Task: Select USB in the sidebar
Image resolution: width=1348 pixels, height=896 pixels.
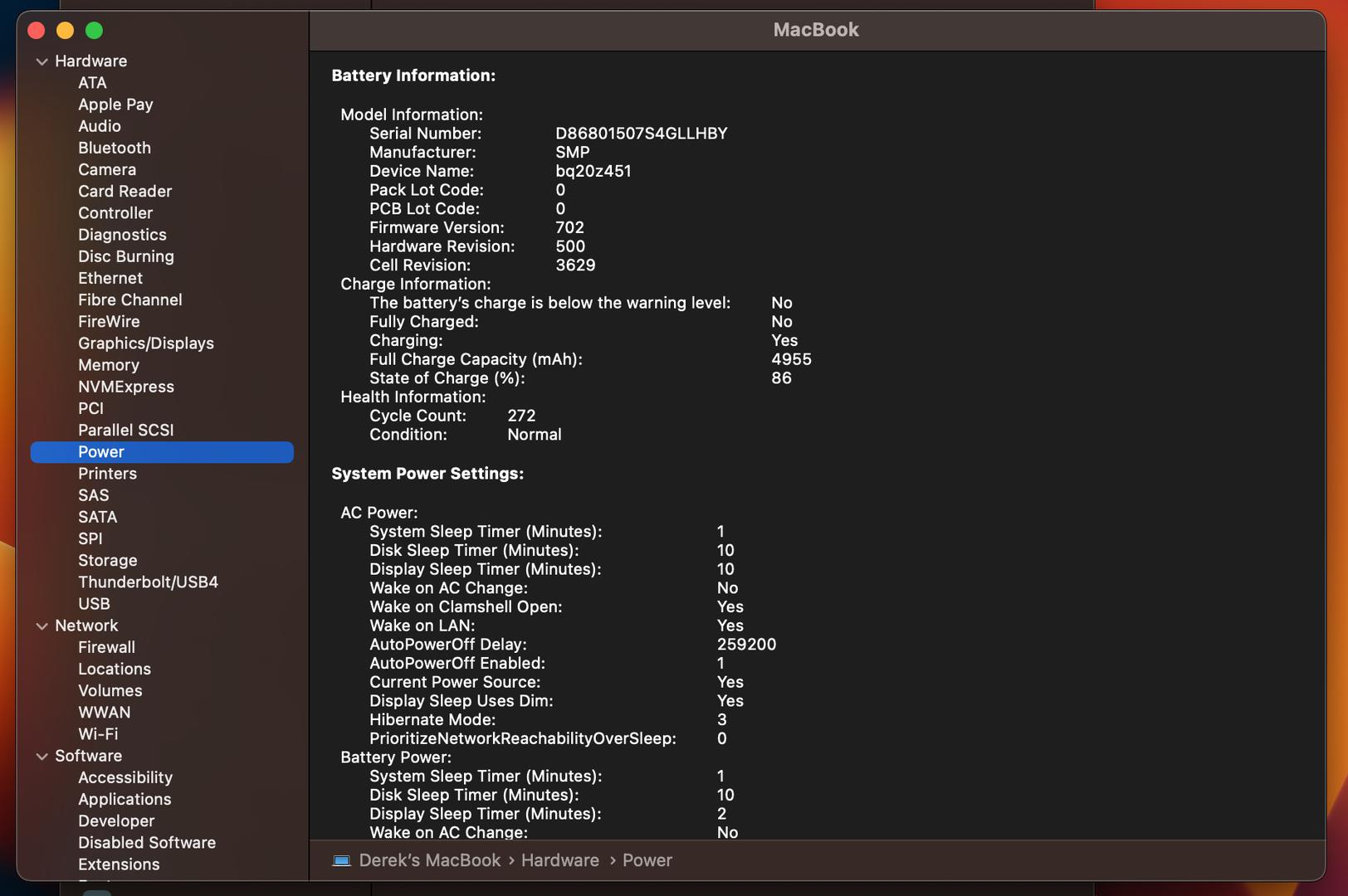Action: coord(94,604)
